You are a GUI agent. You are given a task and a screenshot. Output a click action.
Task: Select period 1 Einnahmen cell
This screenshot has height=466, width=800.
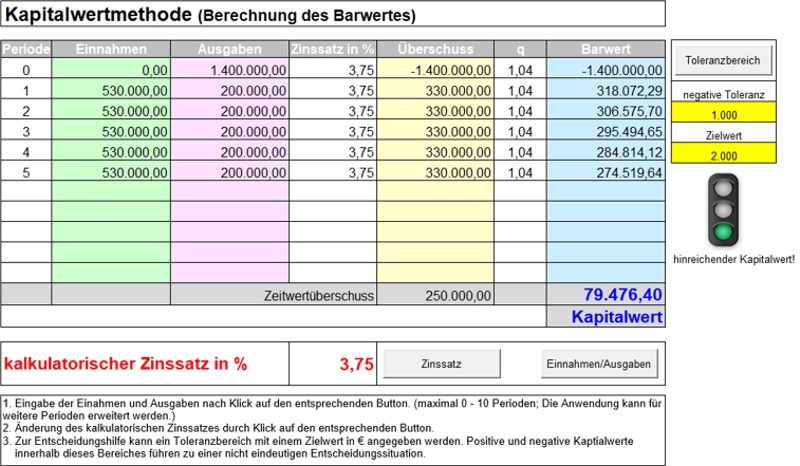click(110, 90)
